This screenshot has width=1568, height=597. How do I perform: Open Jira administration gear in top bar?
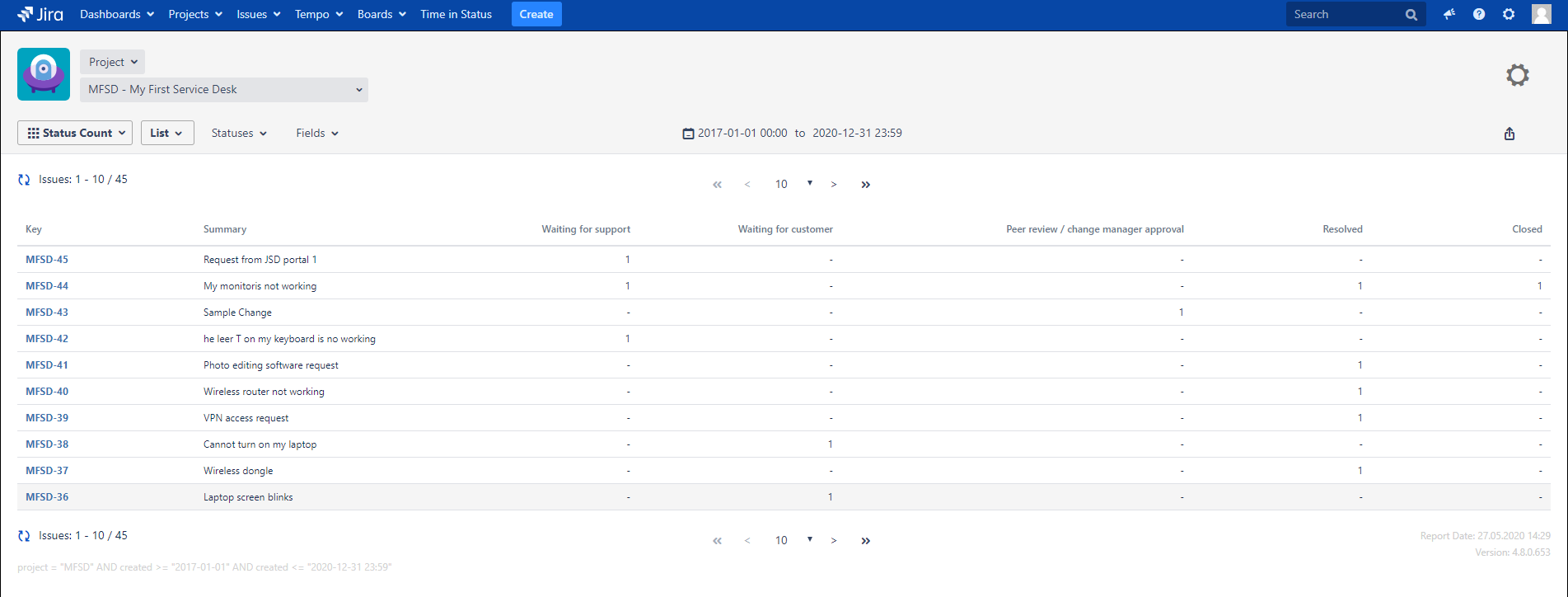[x=1509, y=14]
